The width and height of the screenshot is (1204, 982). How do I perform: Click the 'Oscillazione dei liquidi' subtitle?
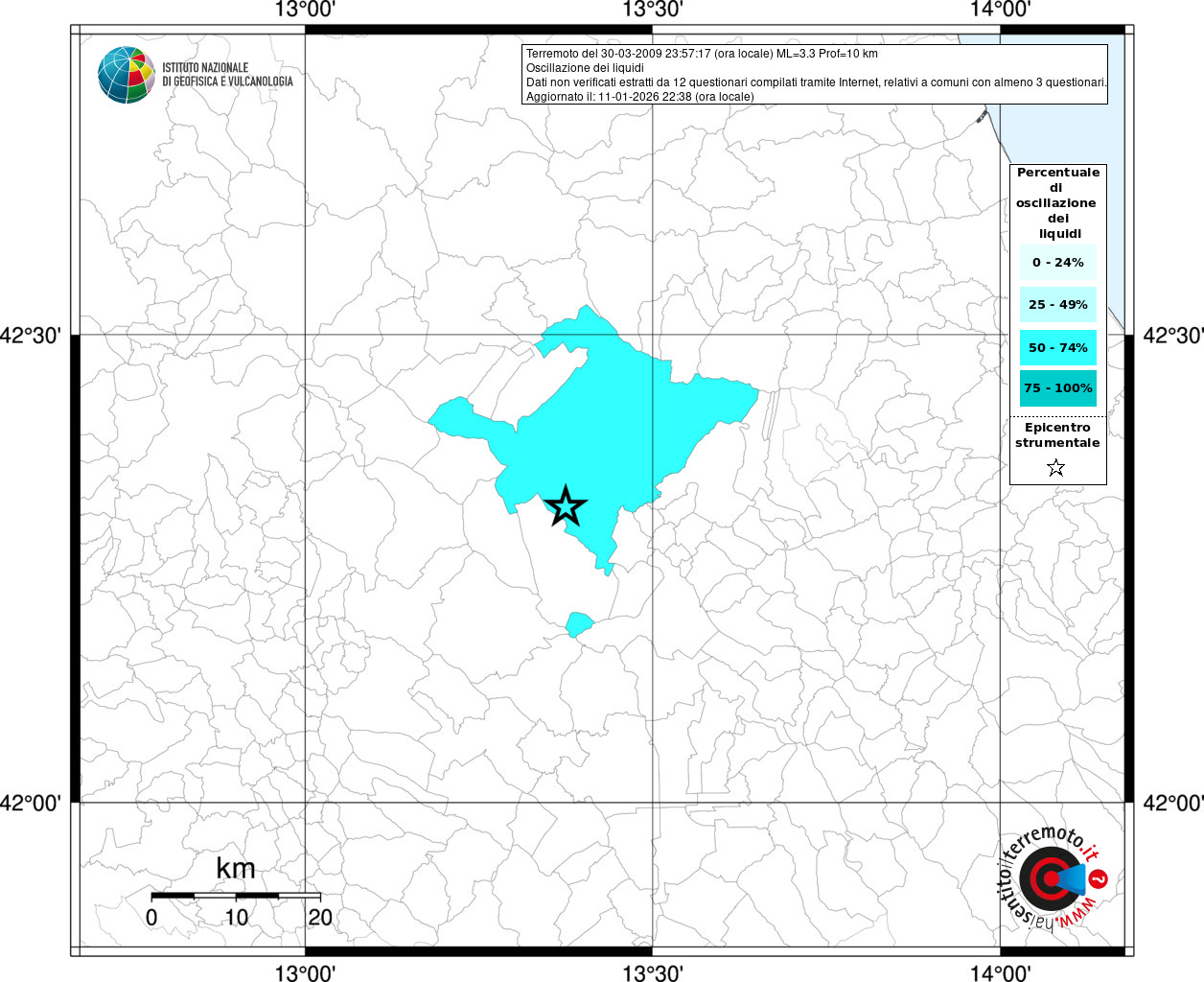(x=585, y=68)
